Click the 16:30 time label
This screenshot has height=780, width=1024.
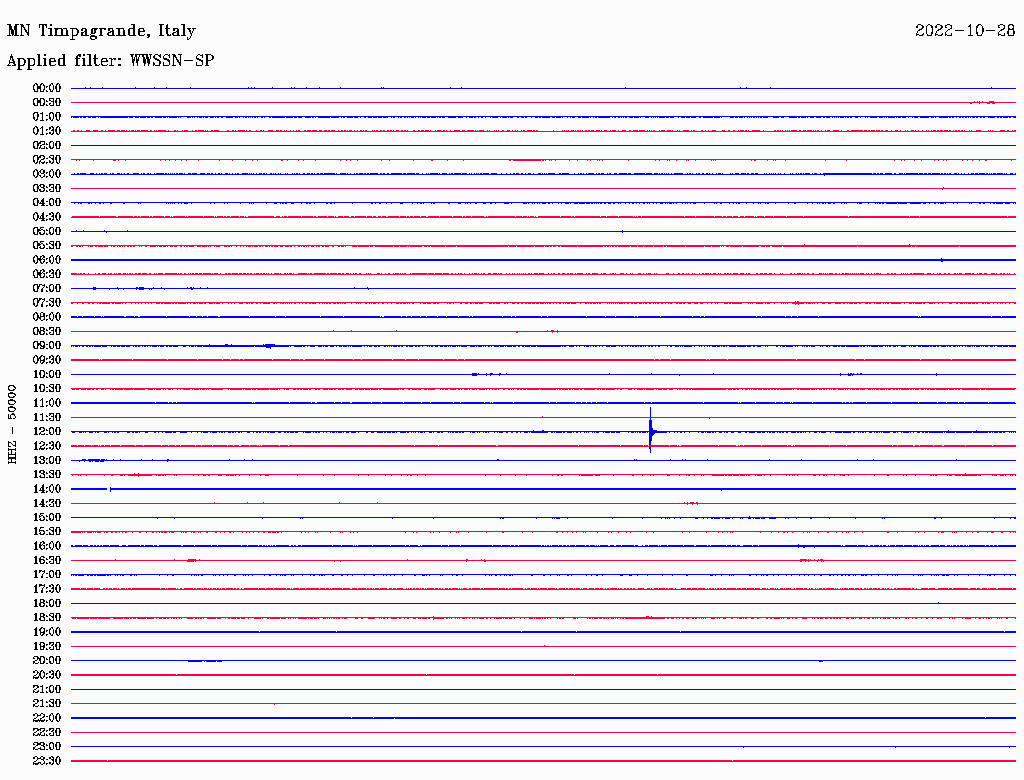47,561
